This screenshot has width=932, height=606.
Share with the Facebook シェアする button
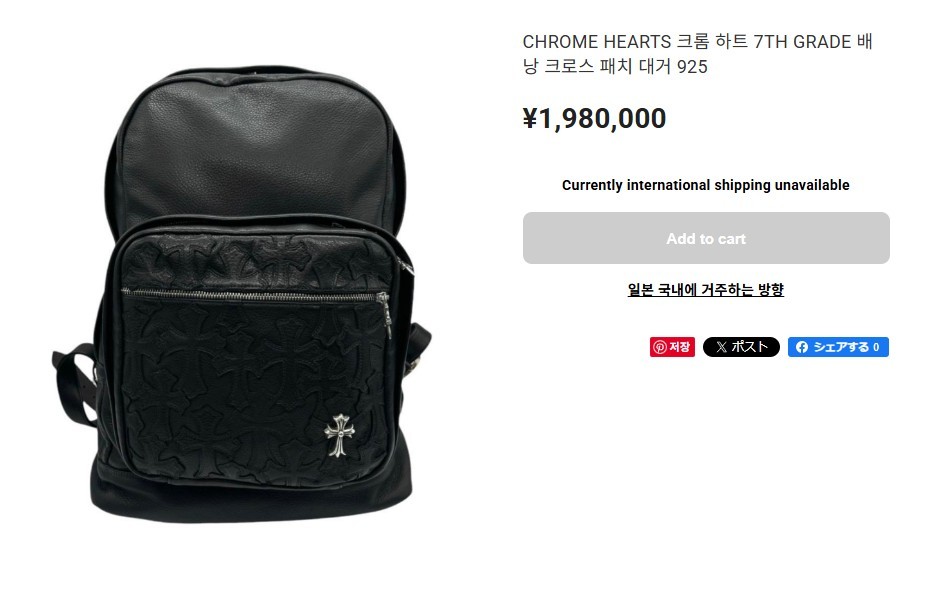pos(838,347)
